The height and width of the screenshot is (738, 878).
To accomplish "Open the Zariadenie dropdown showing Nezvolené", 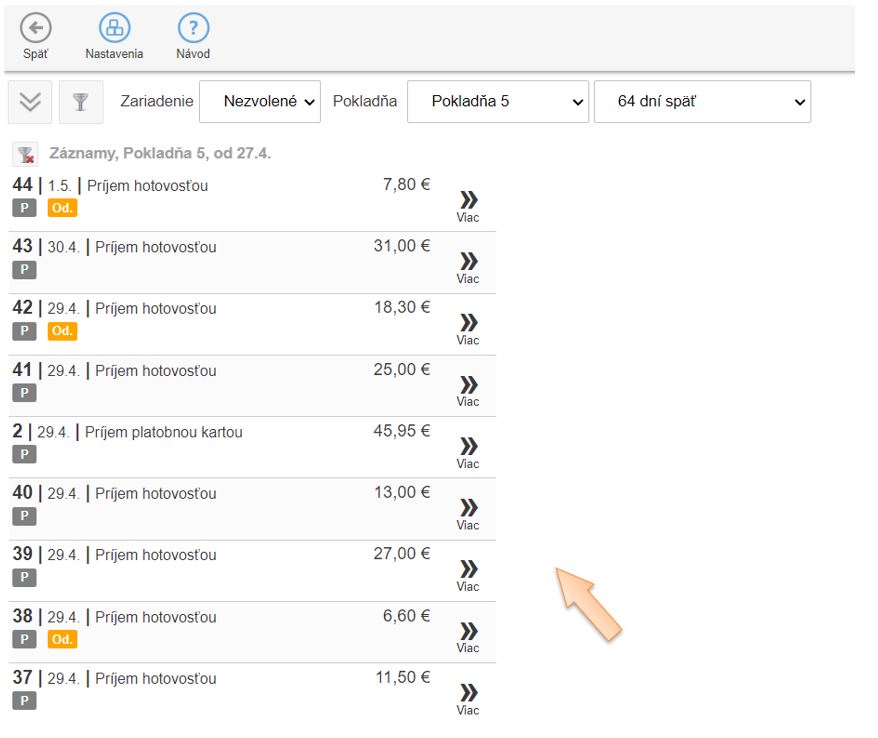I will [x=260, y=102].
